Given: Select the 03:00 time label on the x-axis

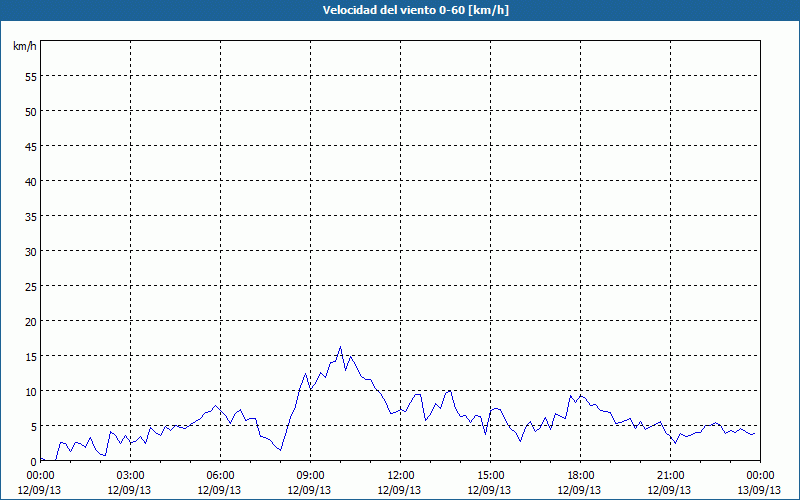Looking at the screenshot, I should coord(131,475).
